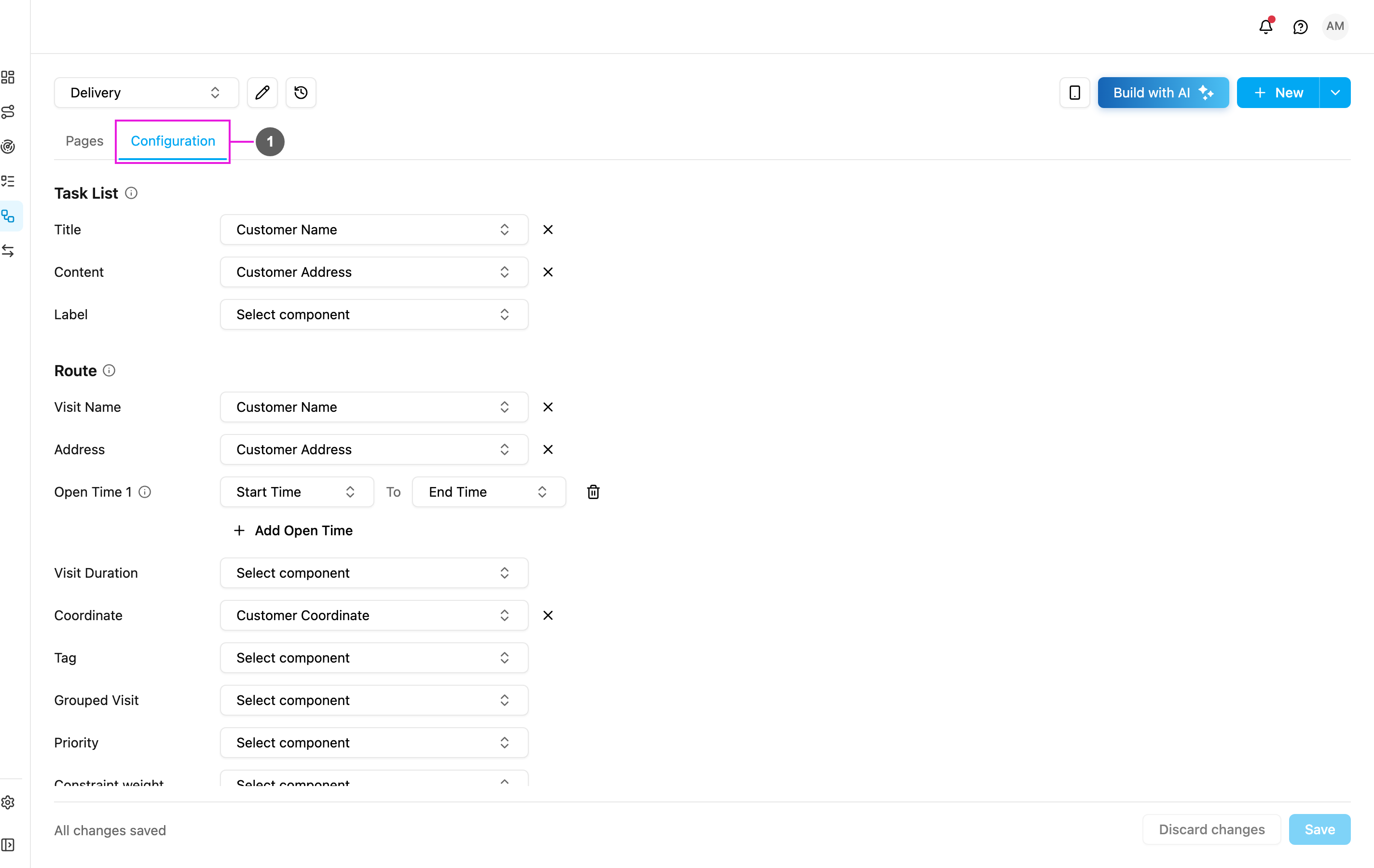Screen dimensions: 1374x868
Task: Delete Open Time 1 with trash icon
Action: pyautogui.click(x=593, y=491)
